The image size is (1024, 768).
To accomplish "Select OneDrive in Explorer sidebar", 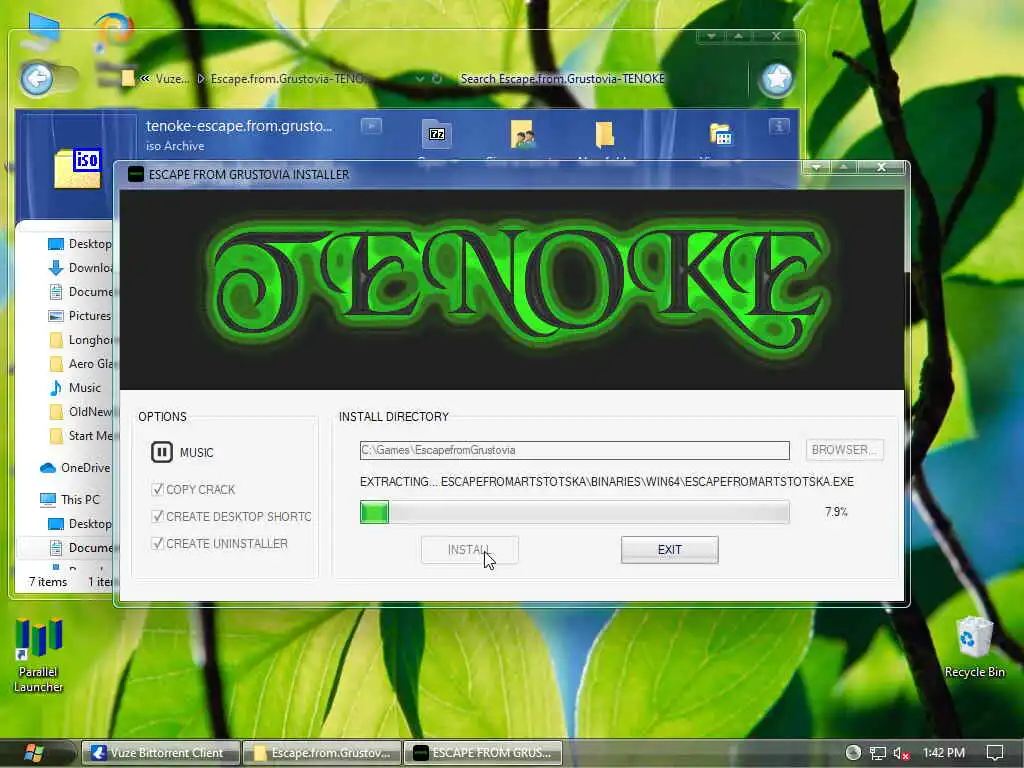I will pos(76,468).
